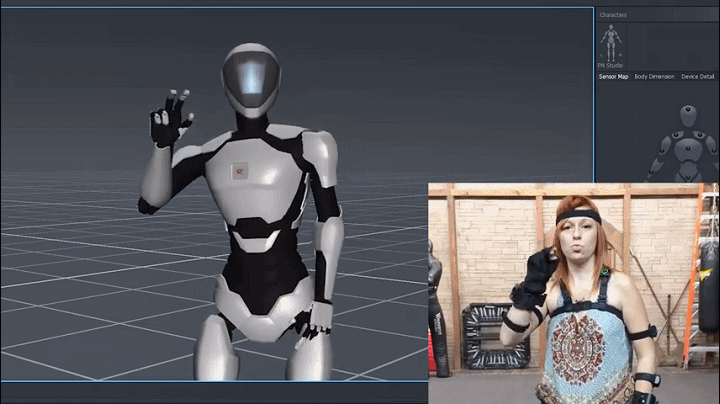
Task: Open the Device Detail tab
Action: (x=698, y=77)
